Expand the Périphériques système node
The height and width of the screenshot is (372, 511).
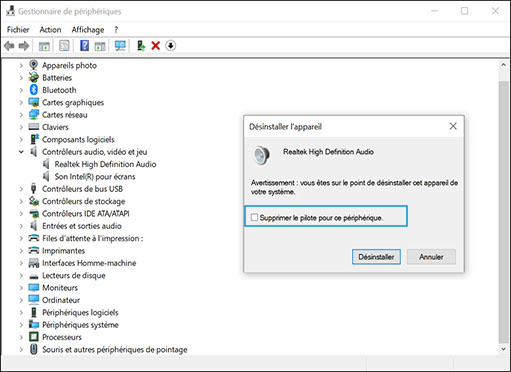tap(21, 325)
